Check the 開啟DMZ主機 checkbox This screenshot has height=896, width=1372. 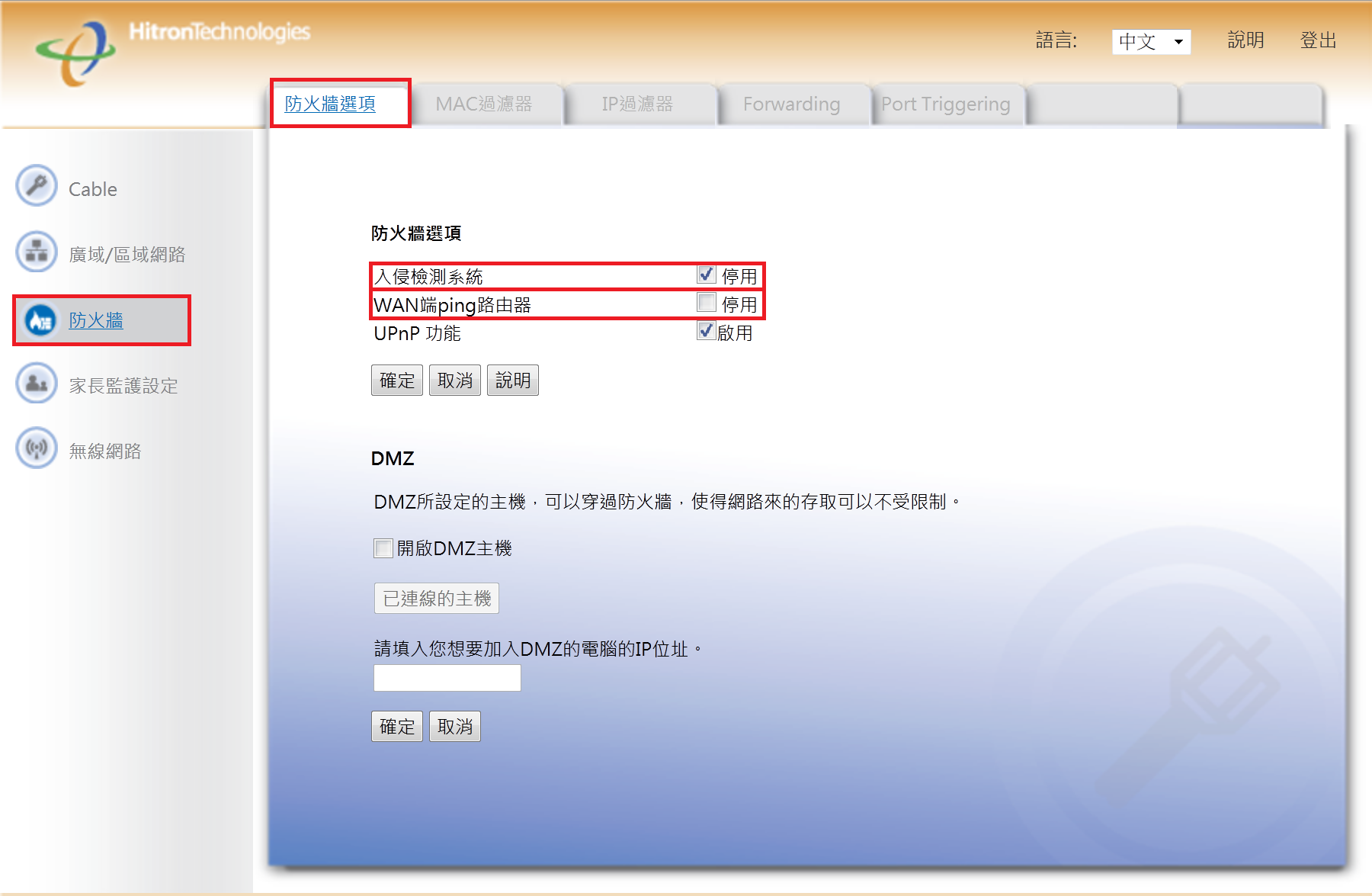tap(383, 548)
